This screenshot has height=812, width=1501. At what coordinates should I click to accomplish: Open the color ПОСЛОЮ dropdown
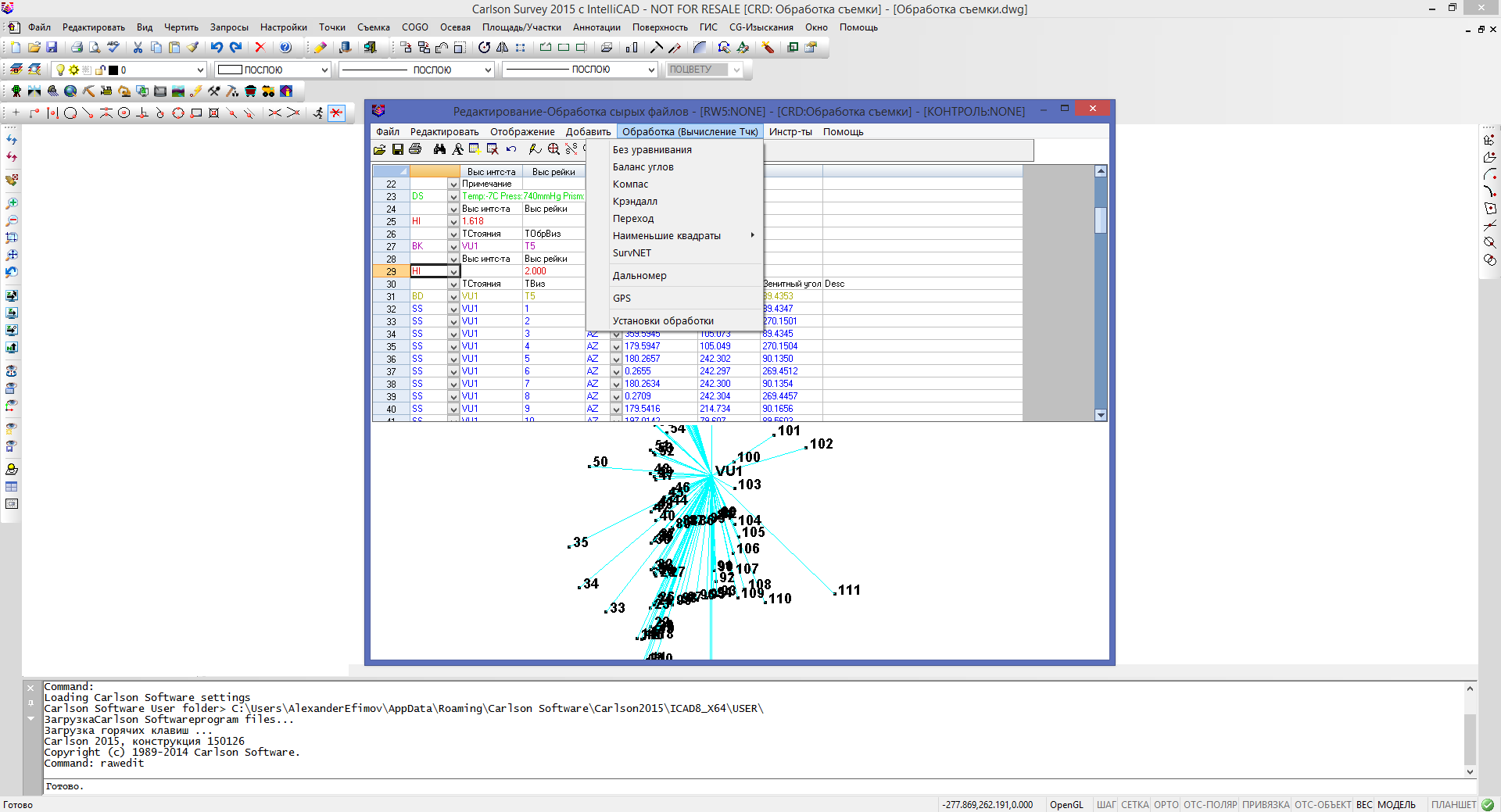click(324, 70)
